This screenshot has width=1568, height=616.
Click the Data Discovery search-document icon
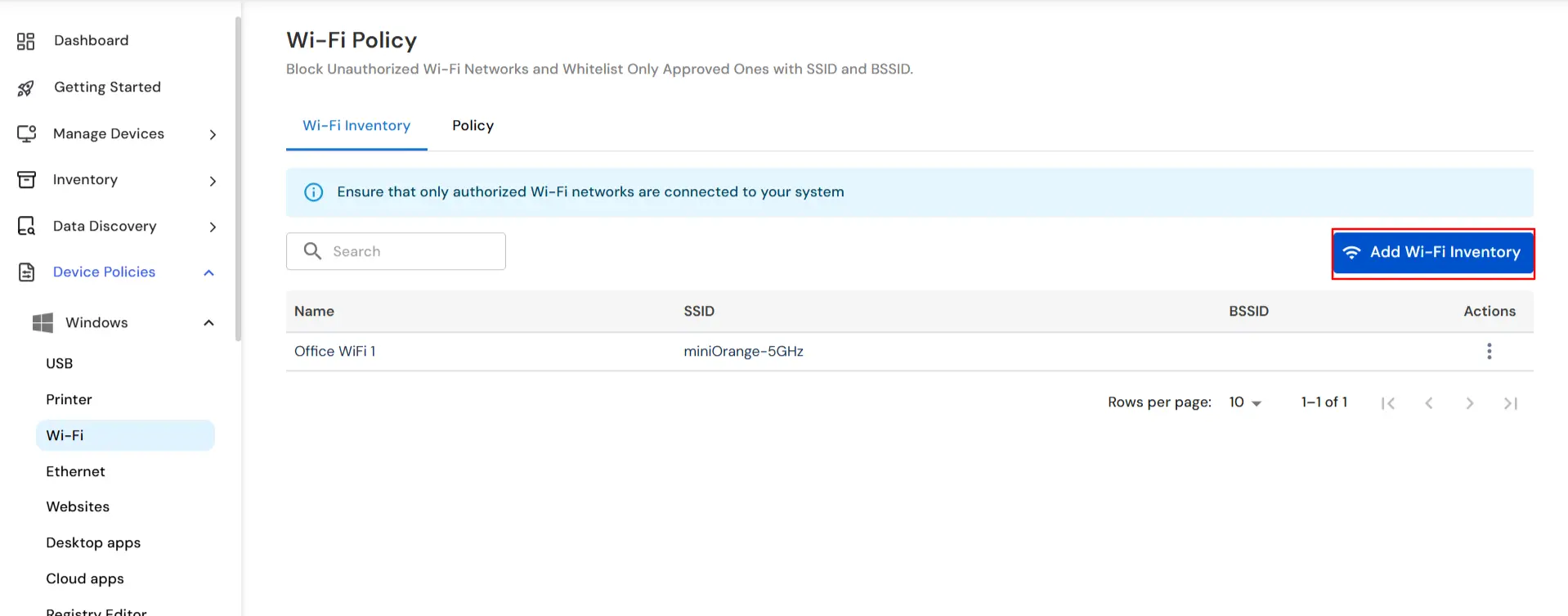point(26,226)
